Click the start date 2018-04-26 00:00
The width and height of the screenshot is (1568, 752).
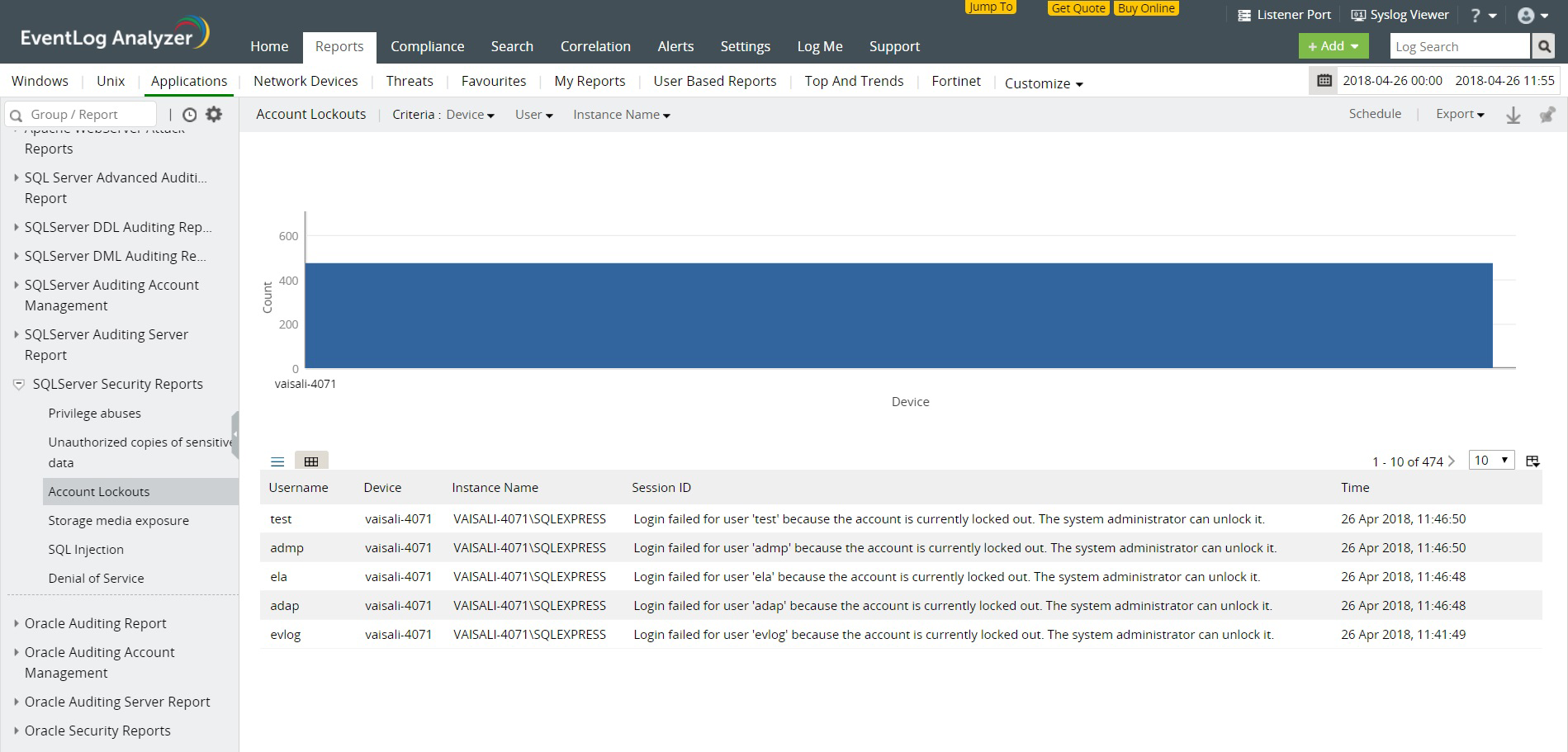tap(1392, 80)
